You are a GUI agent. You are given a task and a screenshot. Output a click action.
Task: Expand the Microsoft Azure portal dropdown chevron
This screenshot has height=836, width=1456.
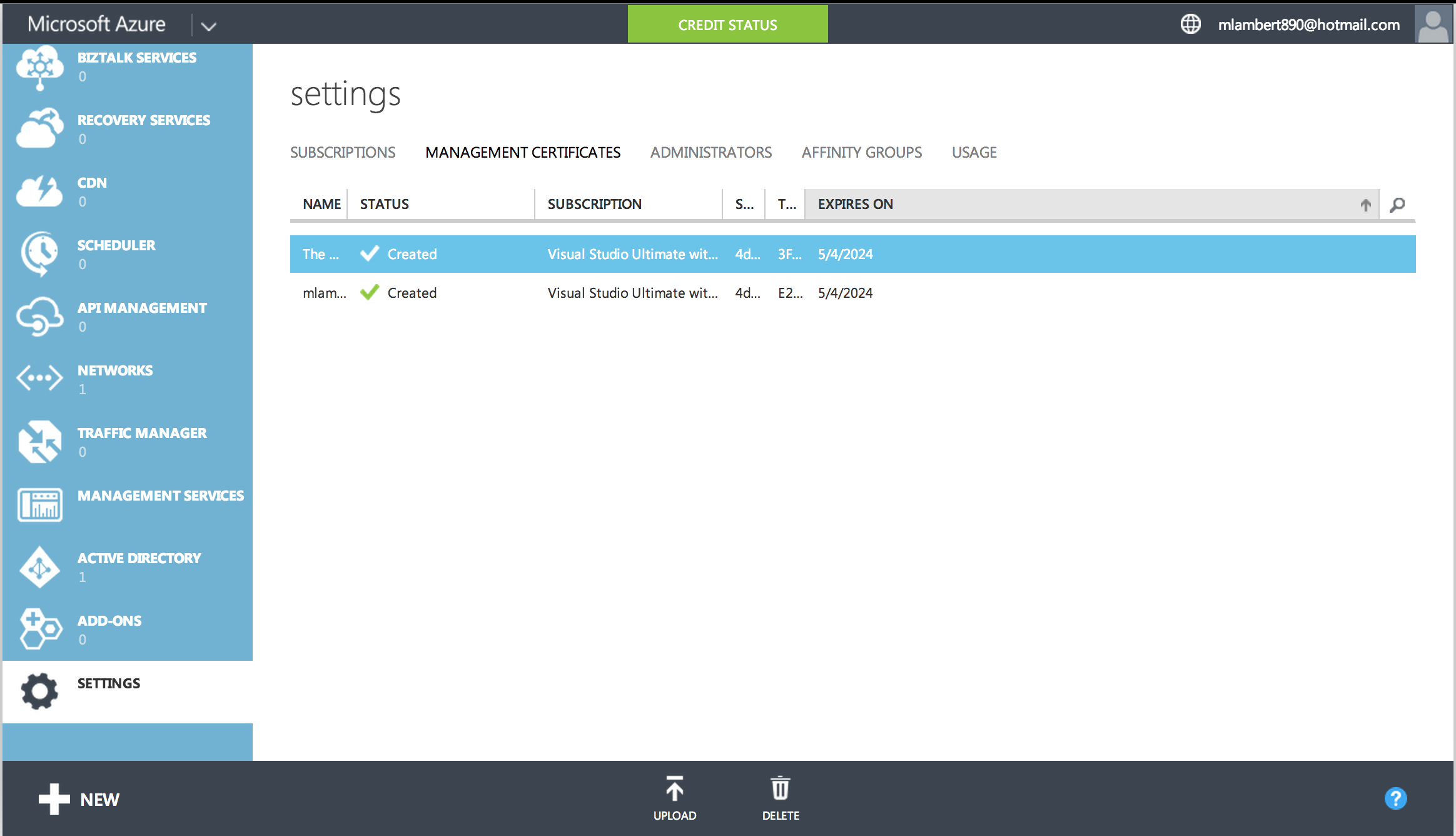pyautogui.click(x=209, y=26)
